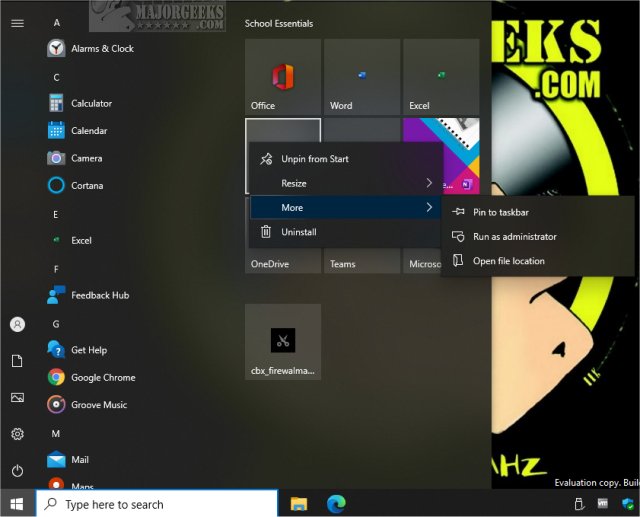Click the Windows Start button
Viewport: 640px width, 517px height.
click(x=17, y=504)
